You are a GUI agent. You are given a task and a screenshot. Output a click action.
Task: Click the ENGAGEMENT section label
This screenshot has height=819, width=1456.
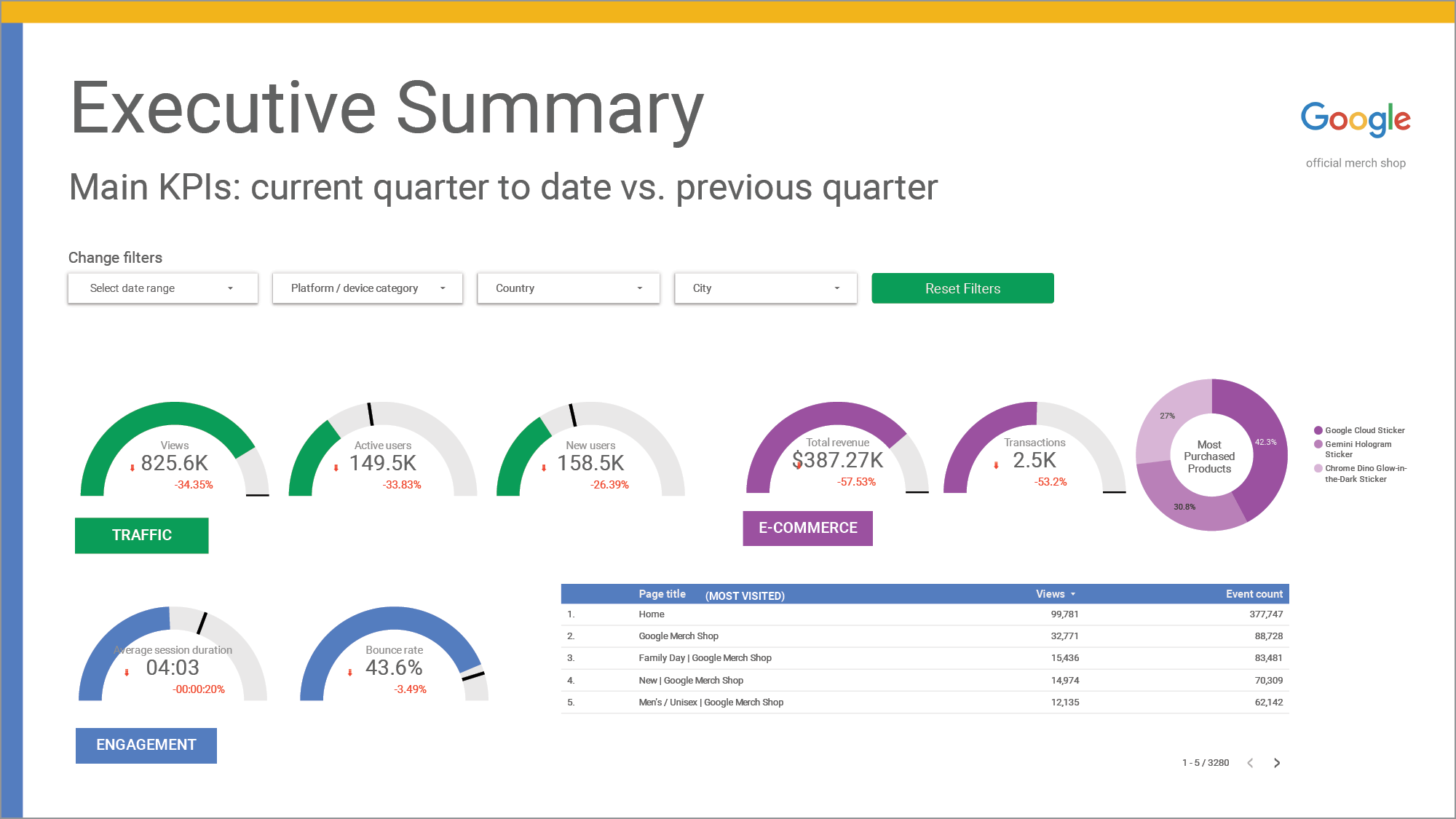[x=146, y=745]
